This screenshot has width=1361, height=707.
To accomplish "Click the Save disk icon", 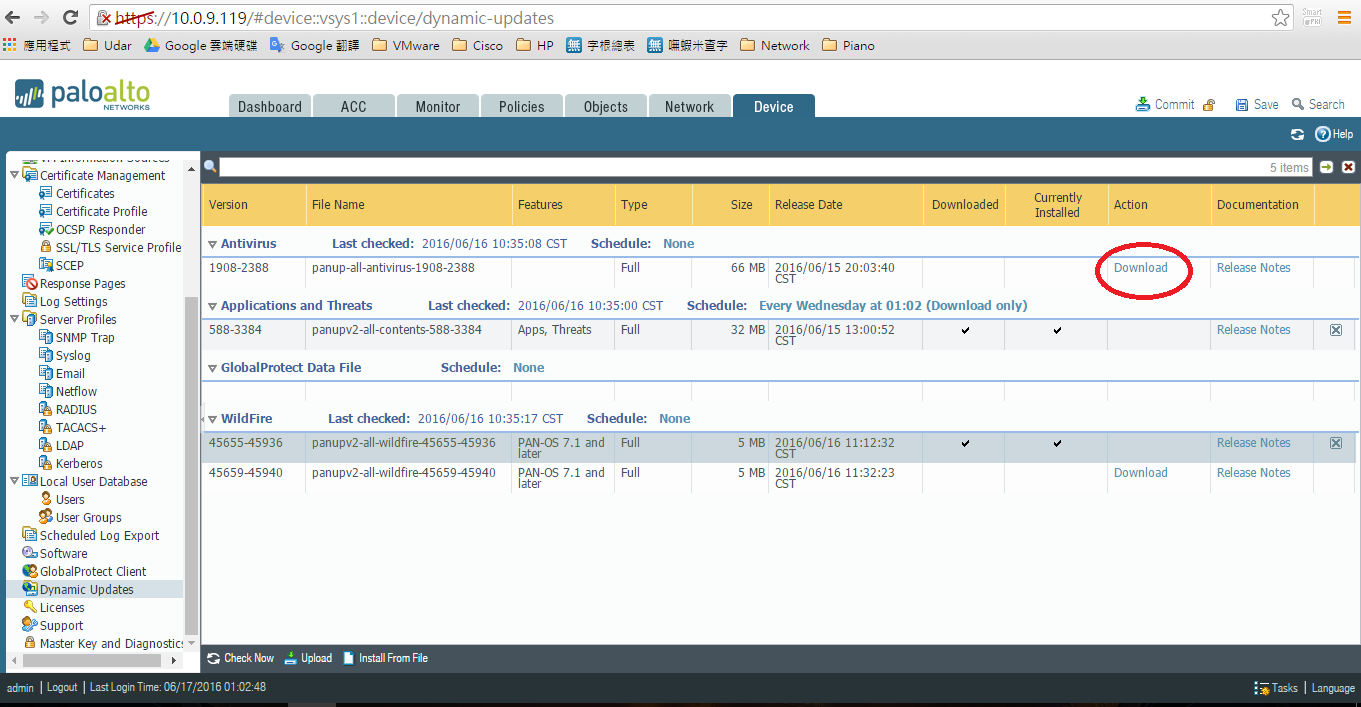I will click(1241, 105).
